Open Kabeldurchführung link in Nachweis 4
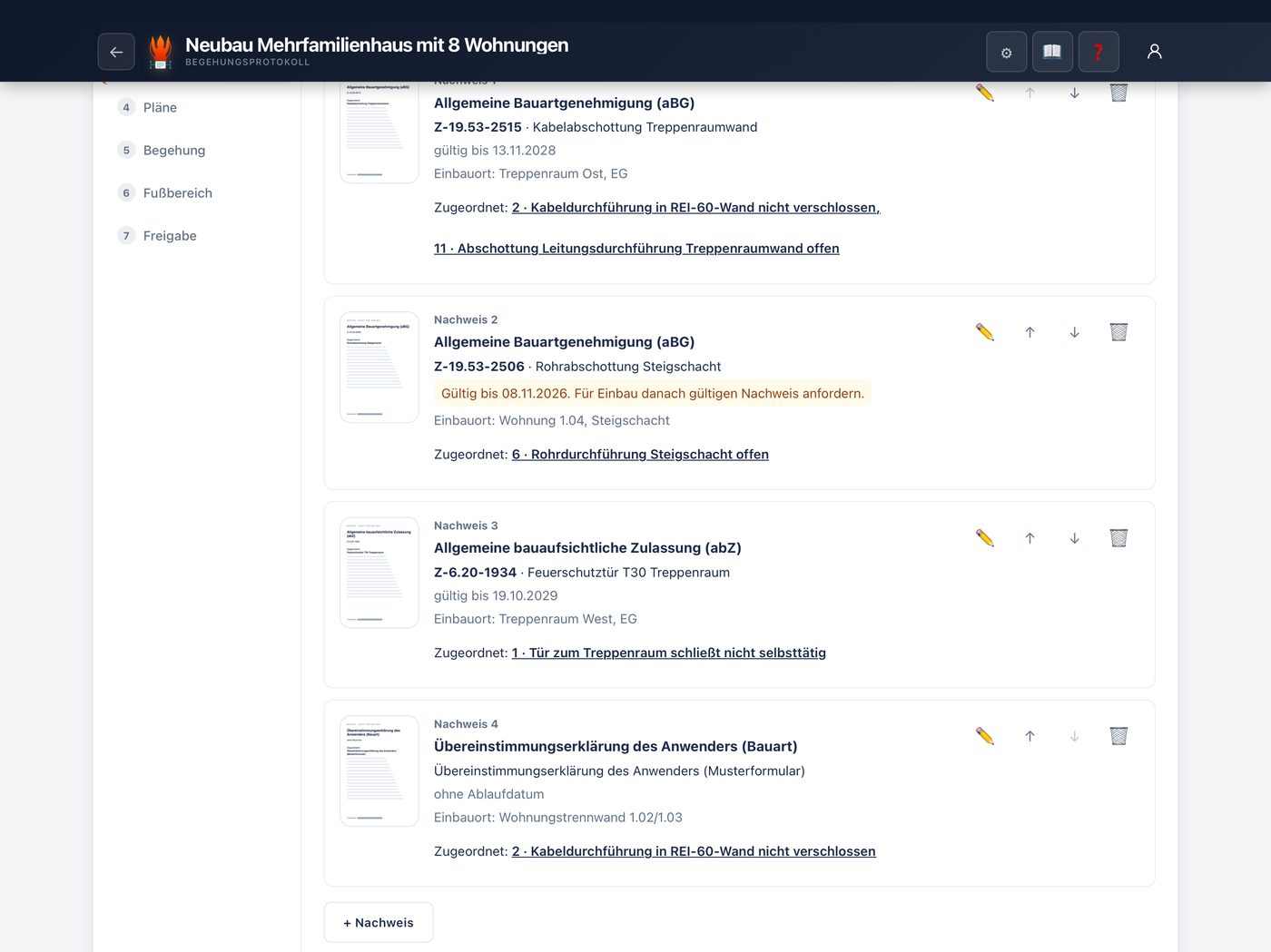 (x=694, y=851)
